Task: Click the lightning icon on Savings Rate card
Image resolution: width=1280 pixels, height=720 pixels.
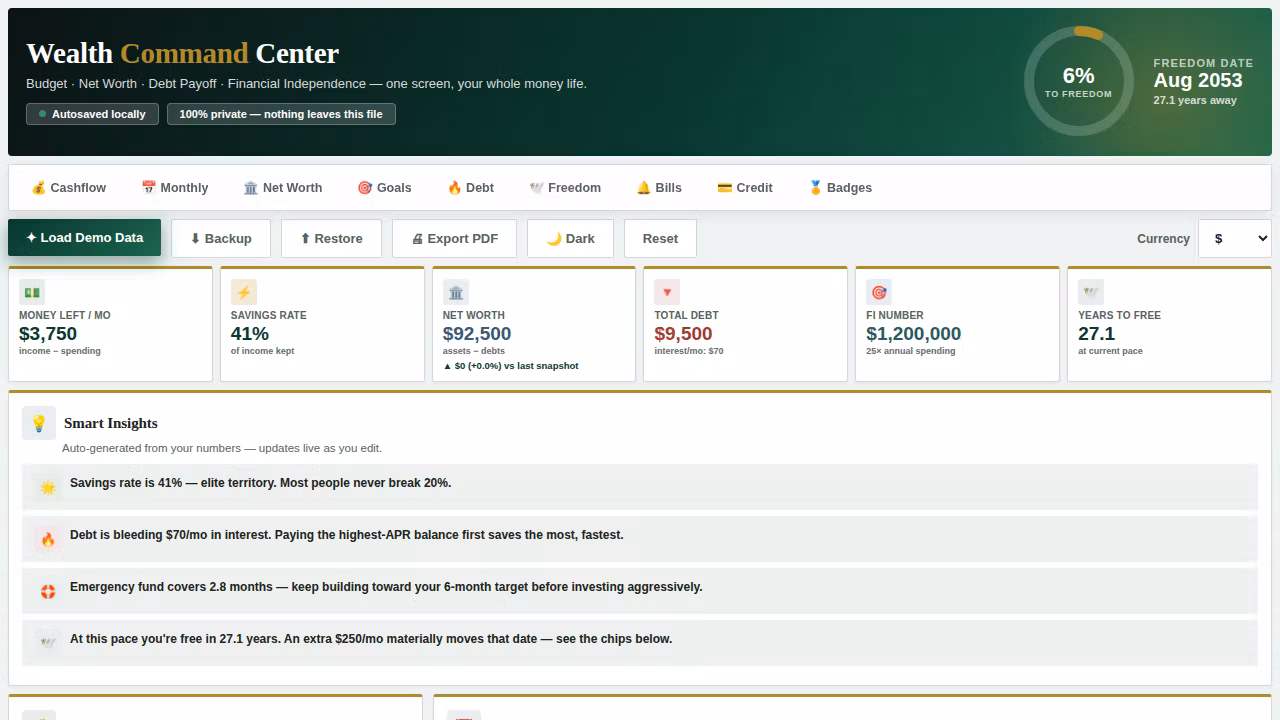Action: (x=244, y=292)
